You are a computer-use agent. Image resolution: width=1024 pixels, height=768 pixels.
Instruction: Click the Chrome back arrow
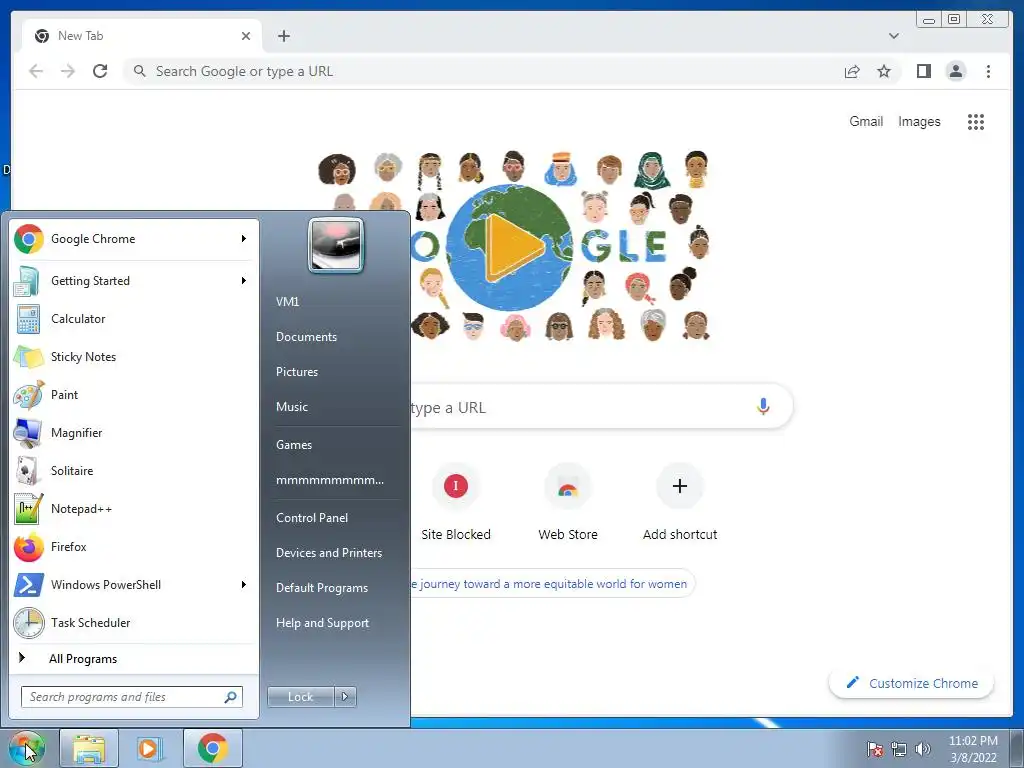[36, 71]
